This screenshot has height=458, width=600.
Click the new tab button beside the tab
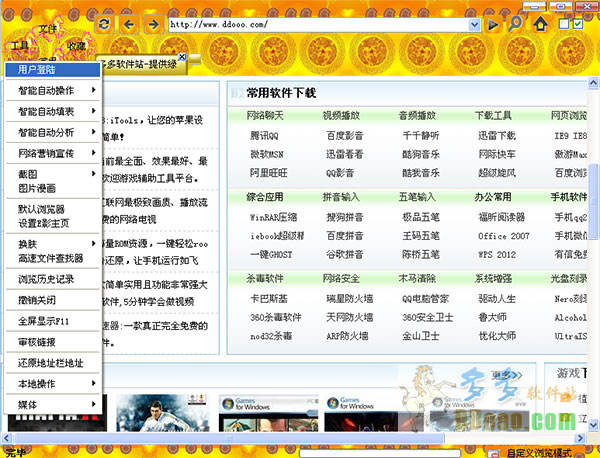click(x=196, y=59)
